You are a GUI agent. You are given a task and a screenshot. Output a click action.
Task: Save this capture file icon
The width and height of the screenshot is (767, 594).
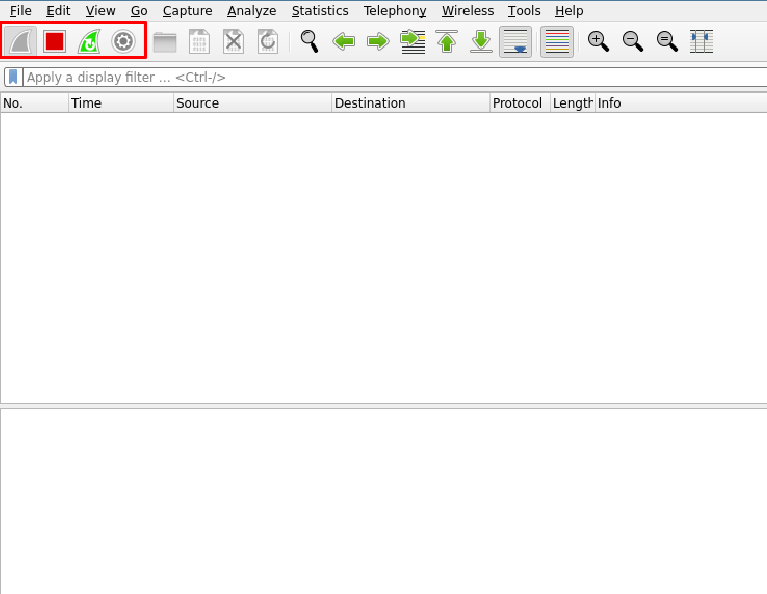[199, 42]
